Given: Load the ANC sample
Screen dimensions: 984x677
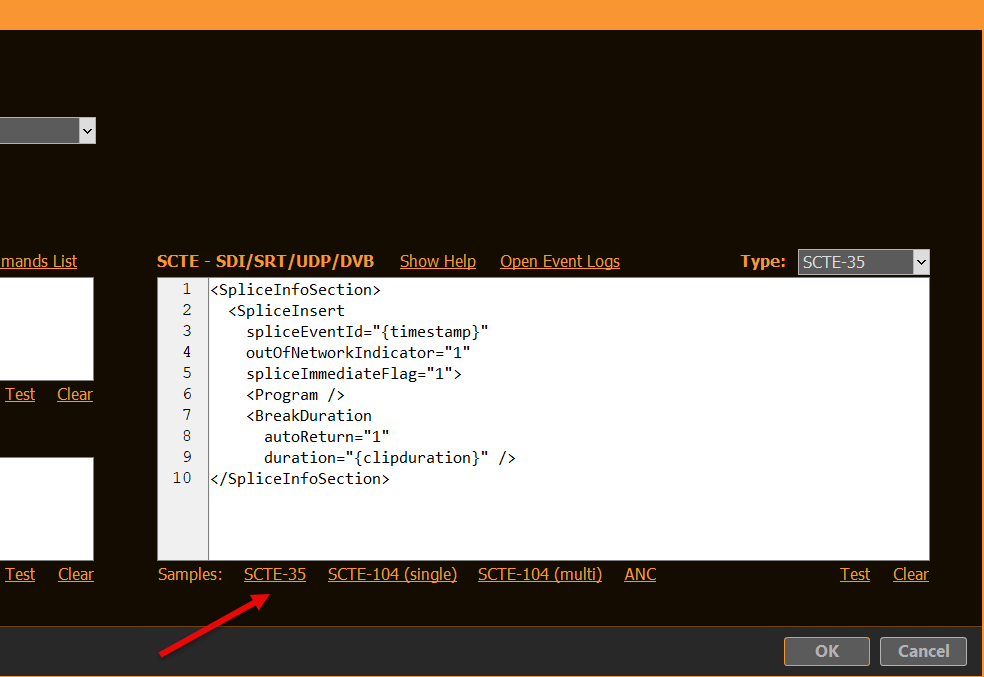Looking at the screenshot, I should click(x=640, y=574).
